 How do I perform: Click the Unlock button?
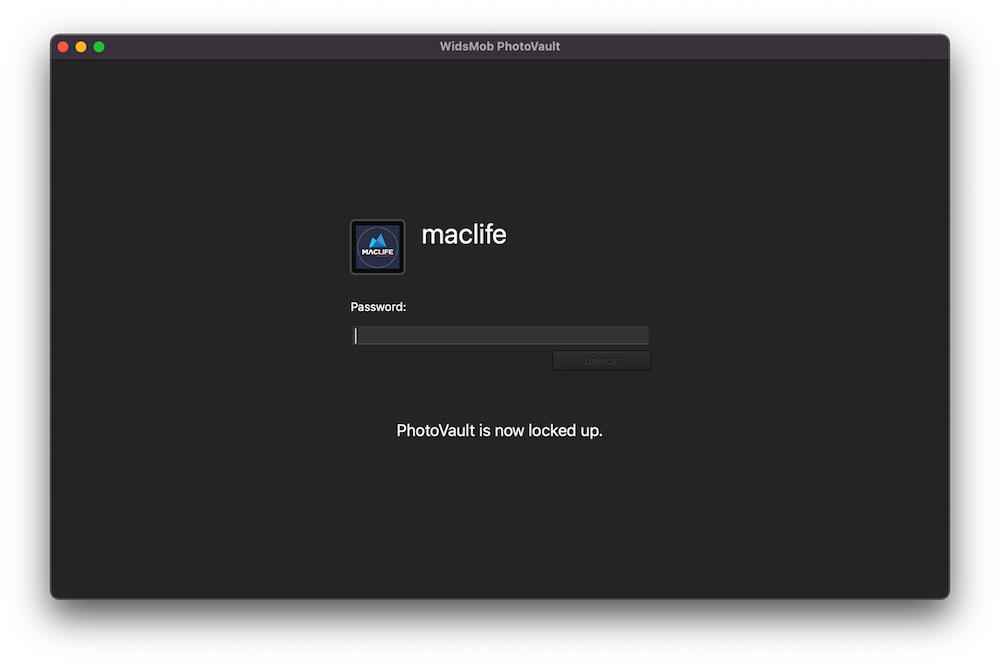click(601, 361)
